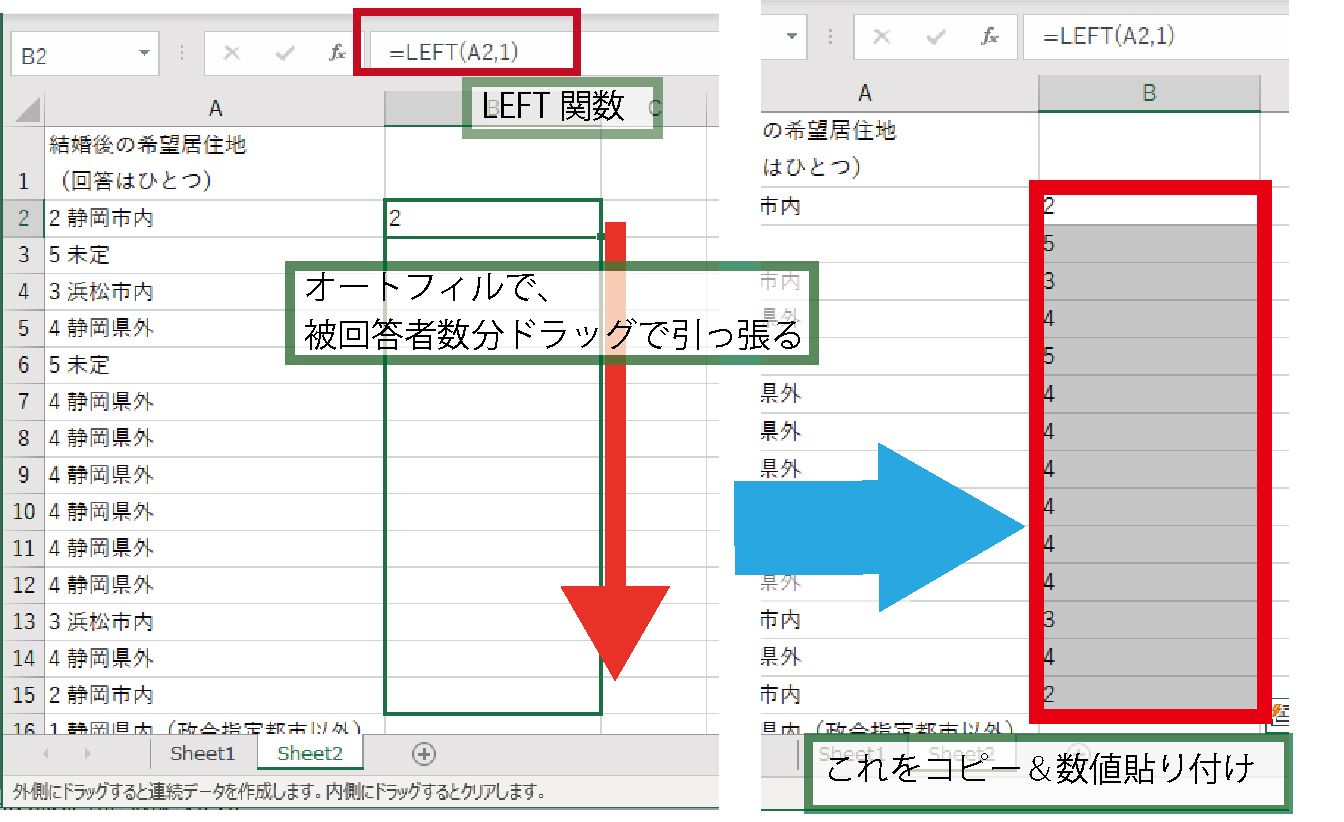Image resolution: width=1344 pixels, height=822 pixels.
Task: Select the Sheet2 tab
Action: pos(310,754)
